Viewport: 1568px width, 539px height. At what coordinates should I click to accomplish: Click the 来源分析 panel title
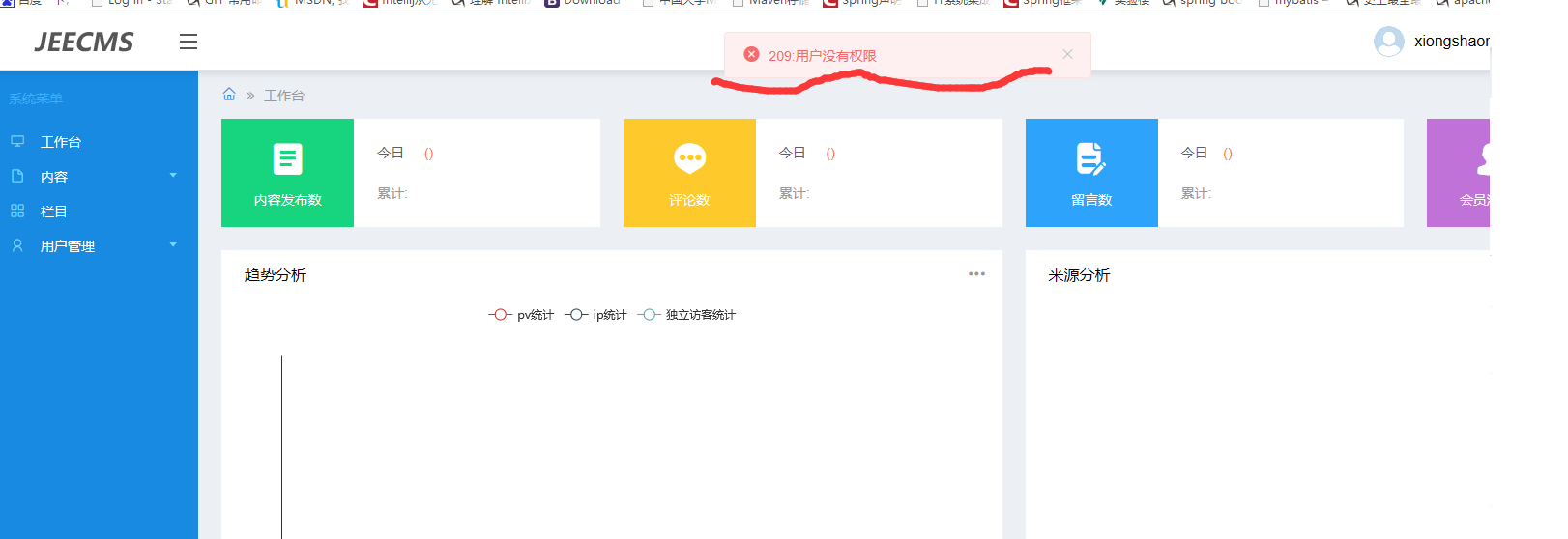point(1080,275)
